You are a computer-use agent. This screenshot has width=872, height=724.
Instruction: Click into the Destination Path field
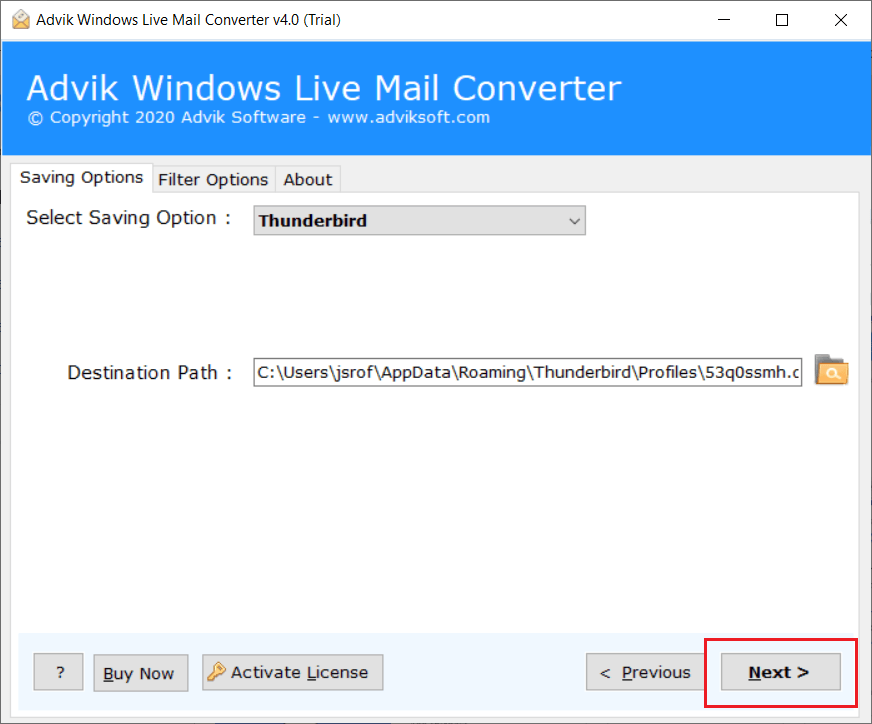click(527, 372)
